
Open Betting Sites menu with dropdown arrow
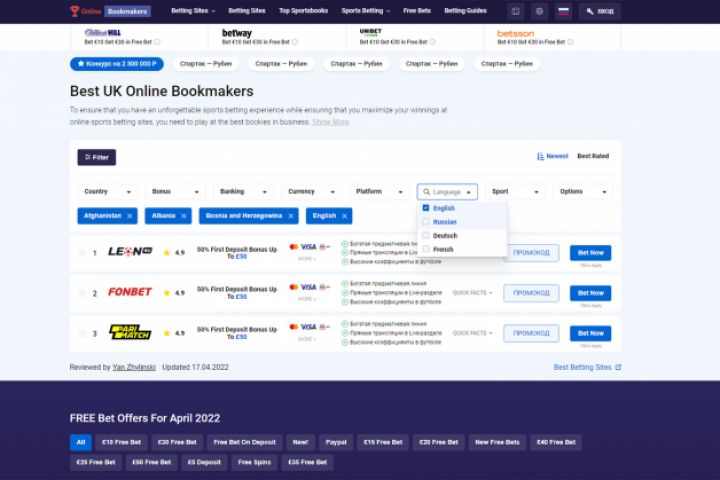click(193, 11)
